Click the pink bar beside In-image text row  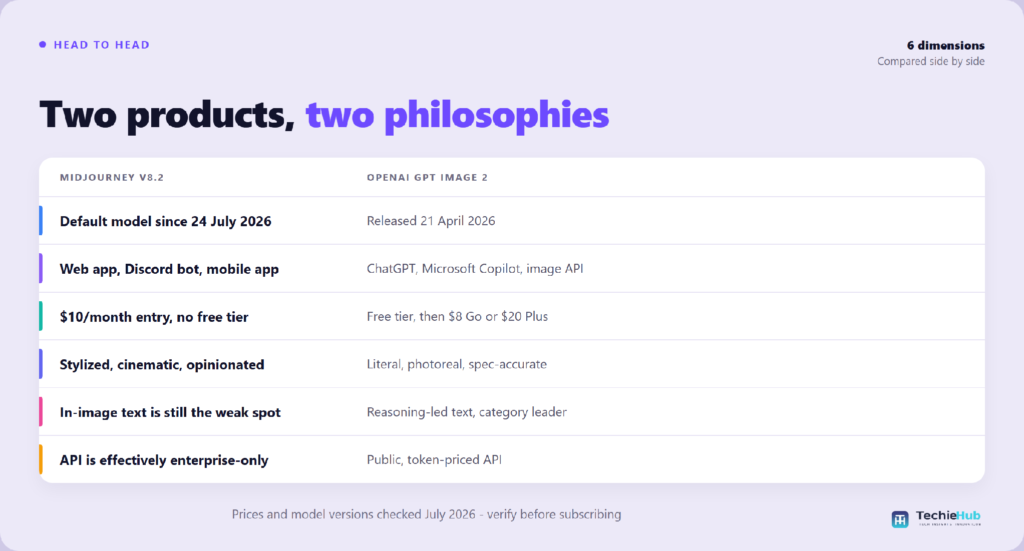(x=41, y=412)
